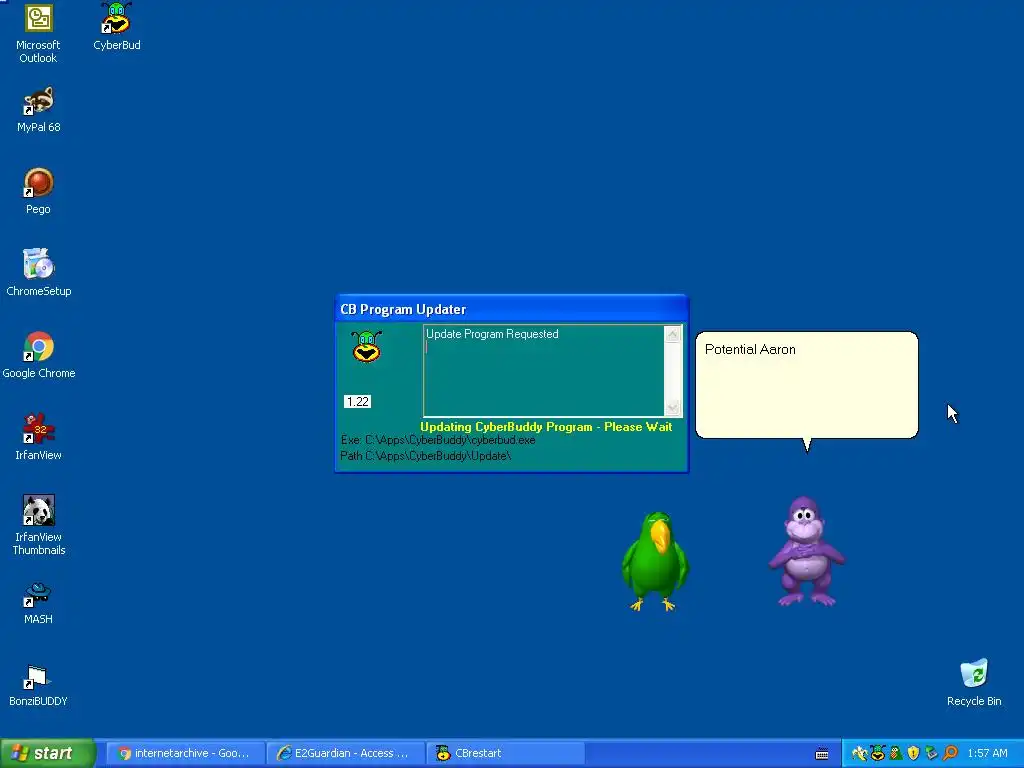Click the Safely Remove Hardware tray icon

(x=932, y=754)
